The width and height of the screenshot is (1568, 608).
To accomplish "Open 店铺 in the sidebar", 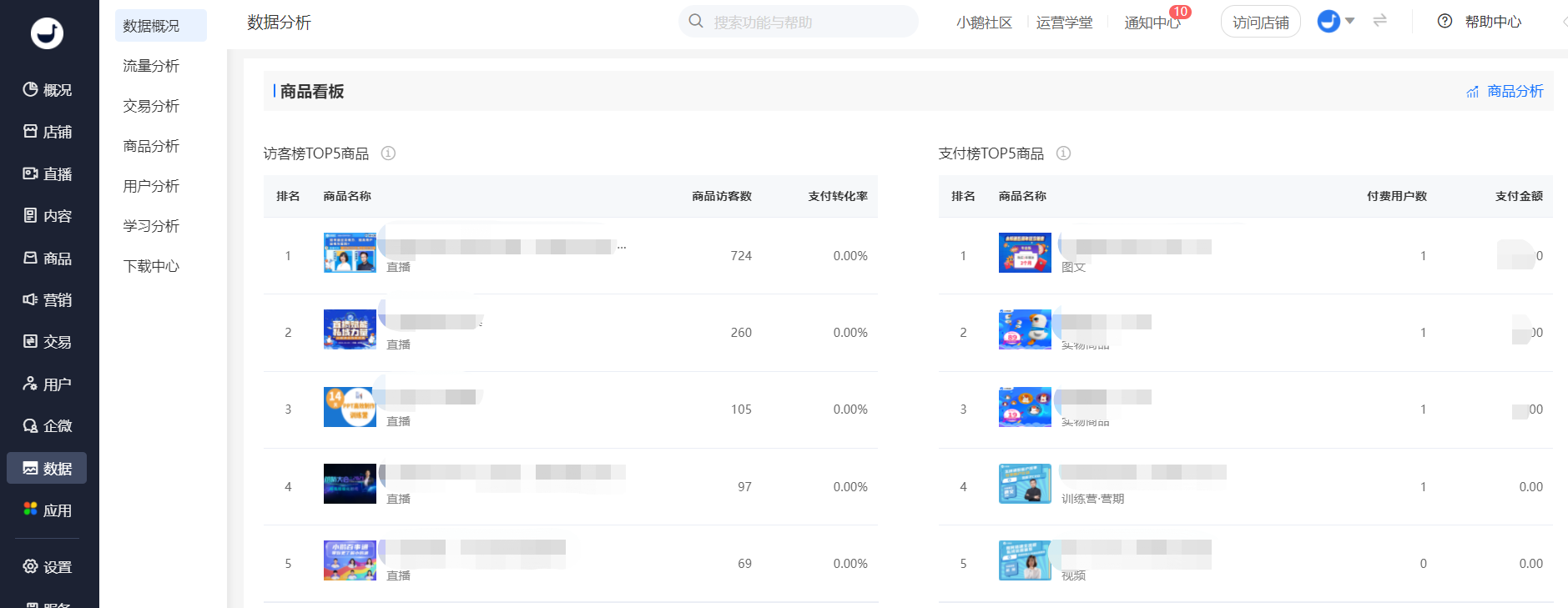I will point(47,132).
